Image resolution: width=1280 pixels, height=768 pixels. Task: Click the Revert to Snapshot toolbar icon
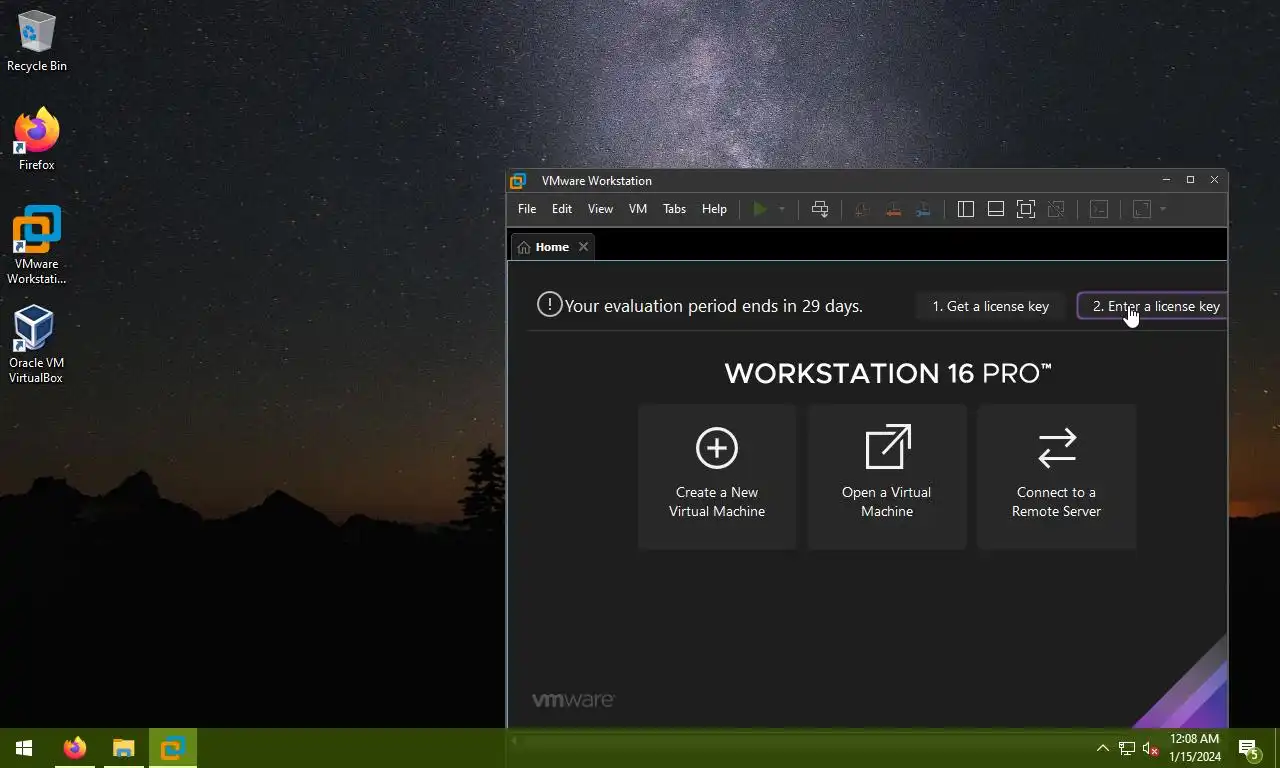point(893,209)
